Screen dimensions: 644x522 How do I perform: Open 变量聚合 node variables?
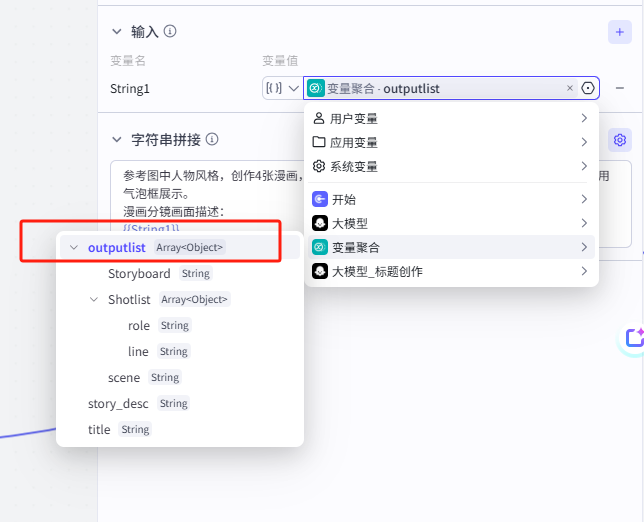[x=451, y=247]
